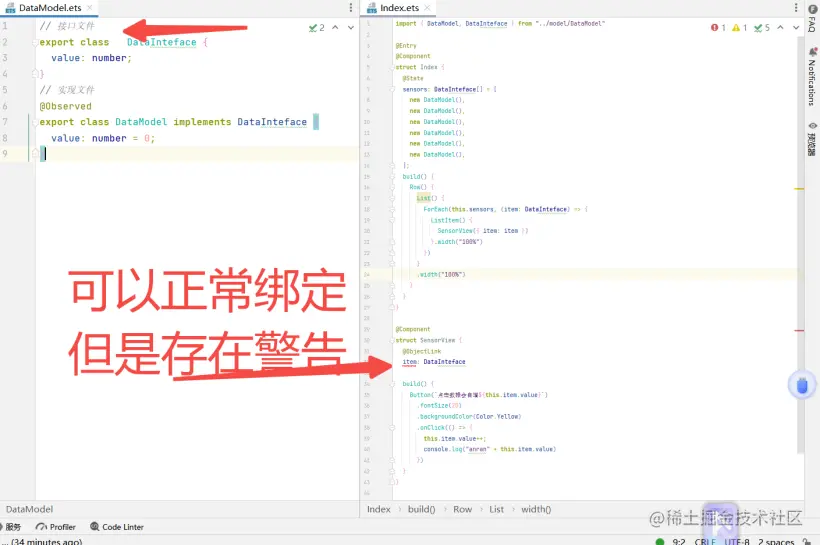Switch to the Index.ets editor tab
The image size is (820, 545).
pyautogui.click(x=398, y=8)
